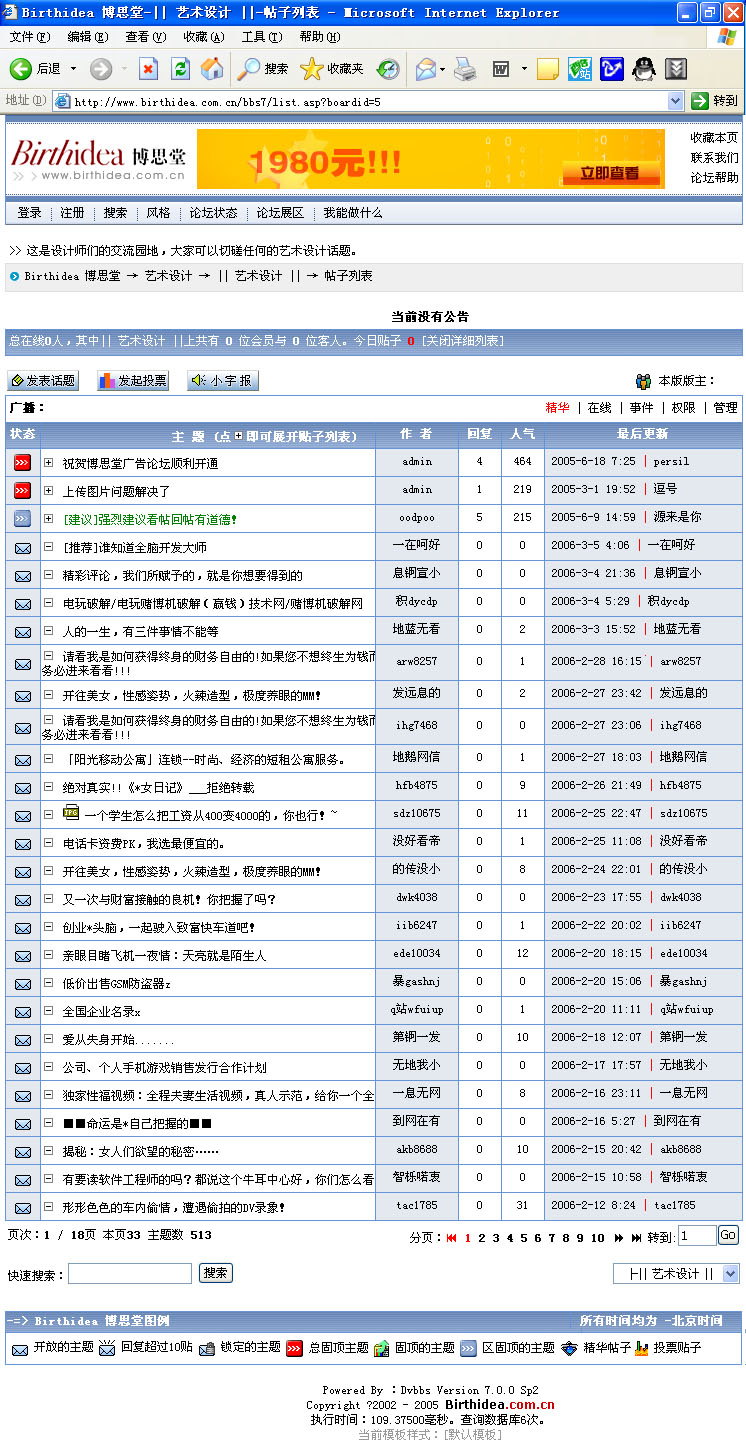Click the last page arrow in pagination
Viewport: 746px width, 1446px height.
coord(636,1238)
